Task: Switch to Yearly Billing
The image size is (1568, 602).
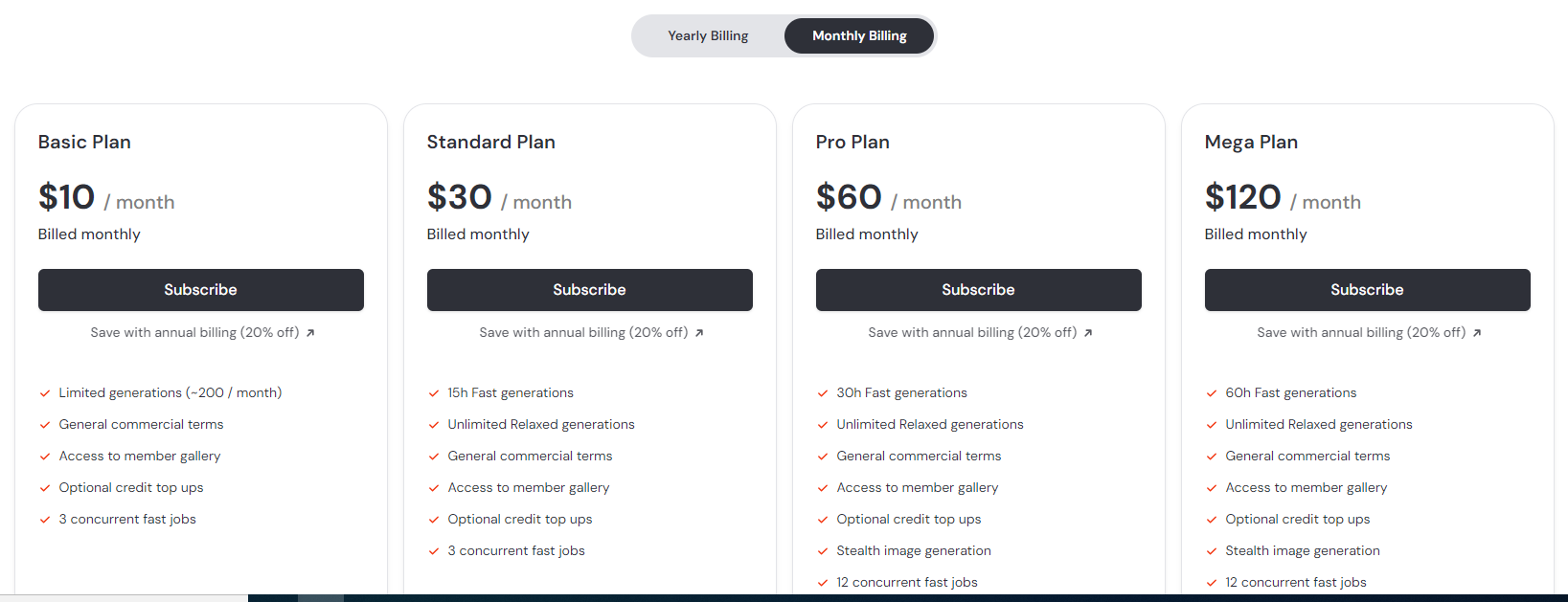Action: tap(708, 36)
